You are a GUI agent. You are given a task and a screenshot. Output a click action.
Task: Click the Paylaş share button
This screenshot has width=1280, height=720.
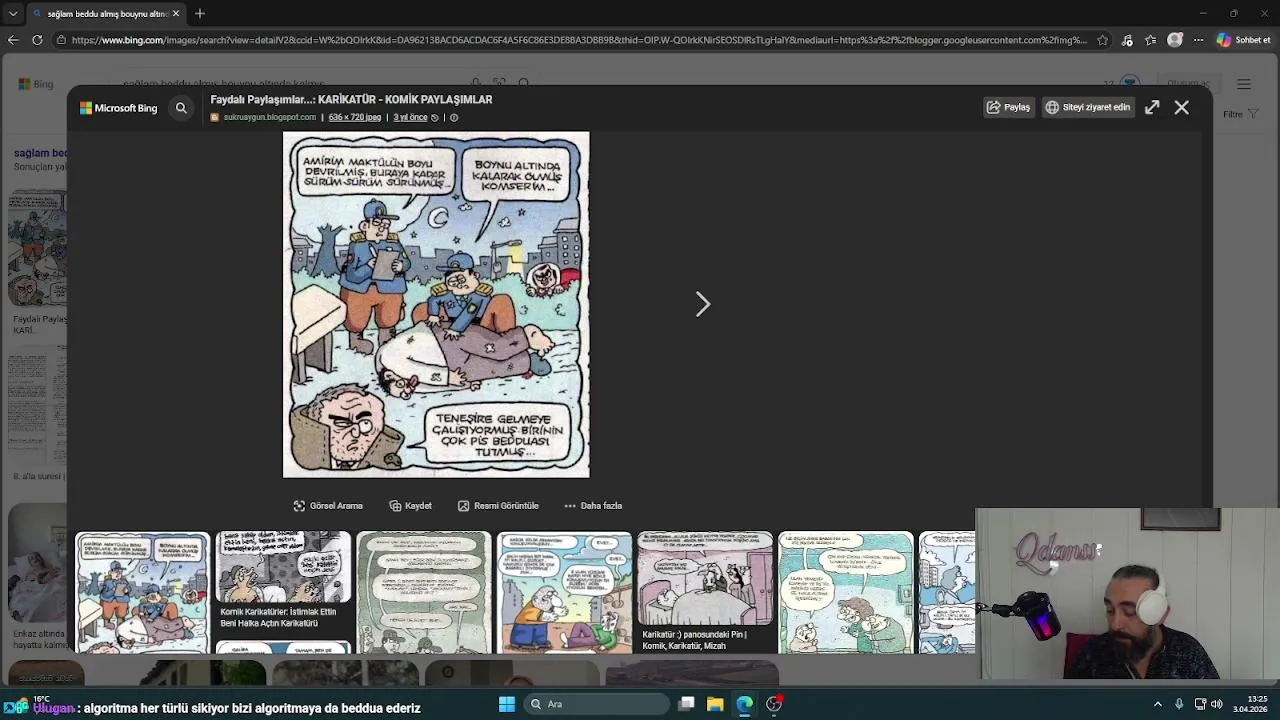tap(1008, 107)
